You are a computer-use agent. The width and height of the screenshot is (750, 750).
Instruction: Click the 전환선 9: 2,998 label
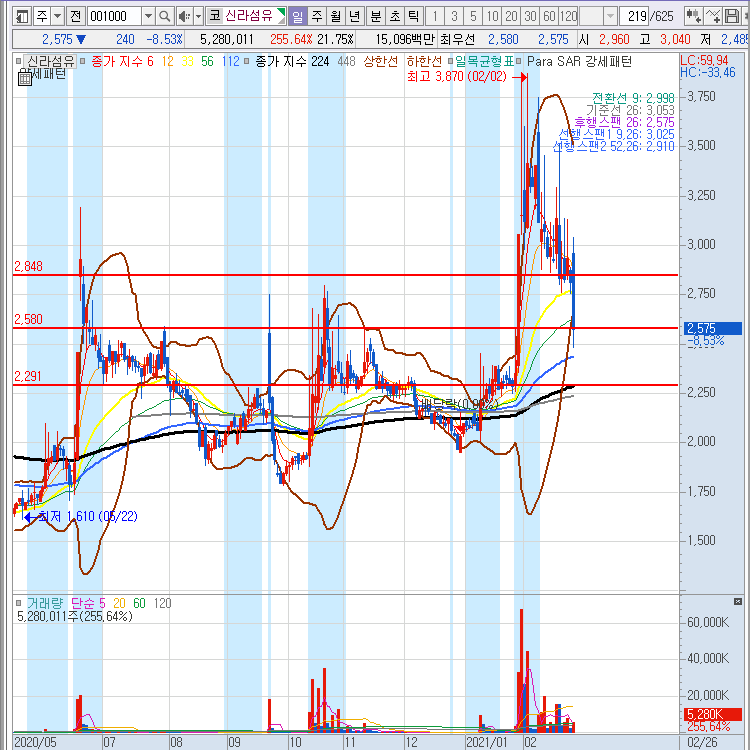pos(633,98)
